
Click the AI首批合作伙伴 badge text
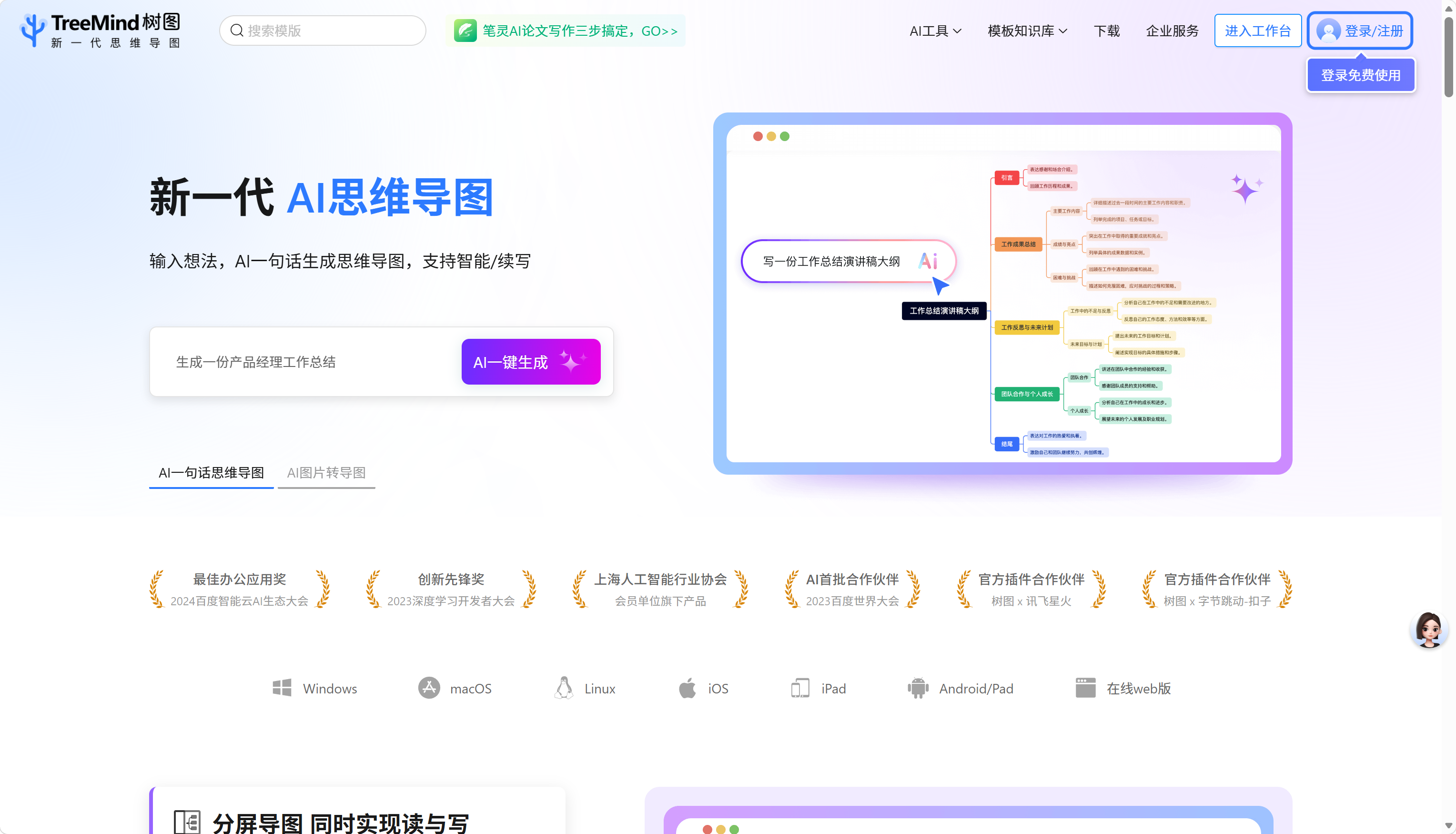[x=852, y=579]
